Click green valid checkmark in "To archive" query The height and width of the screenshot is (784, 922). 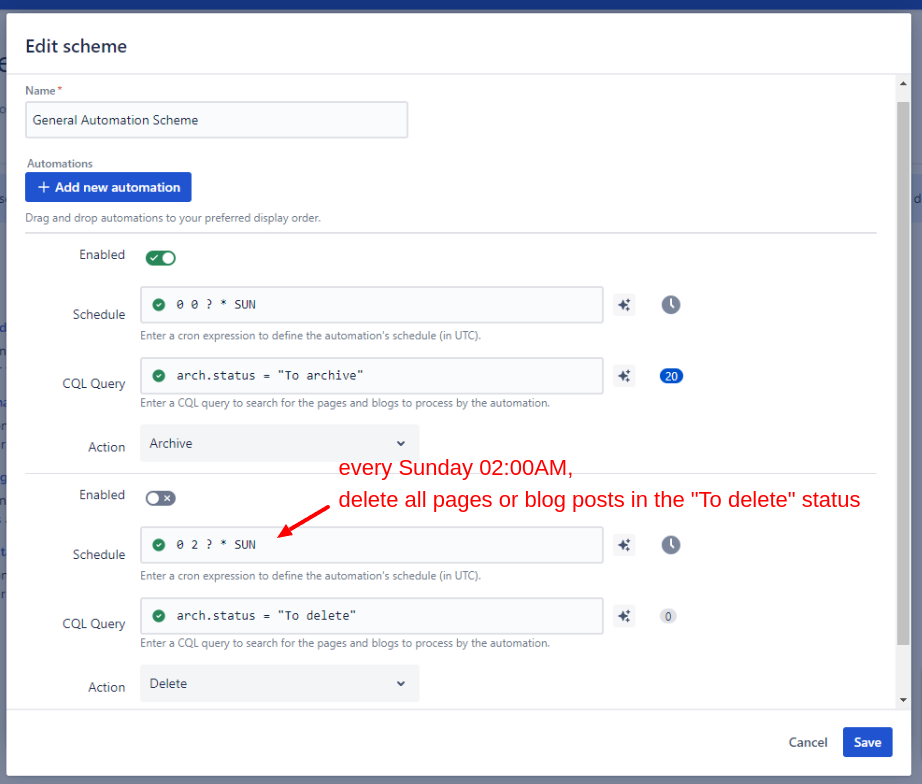(158, 376)
